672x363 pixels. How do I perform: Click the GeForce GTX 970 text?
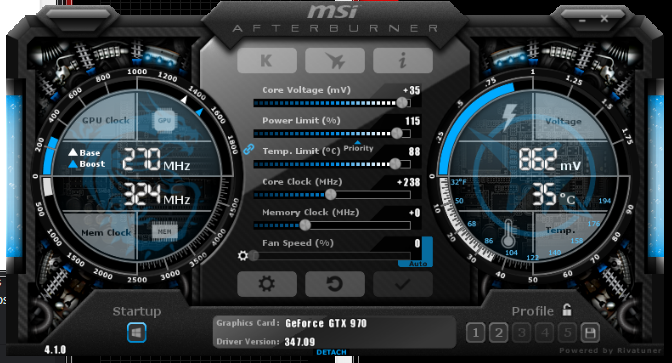[x=326, y=323]
